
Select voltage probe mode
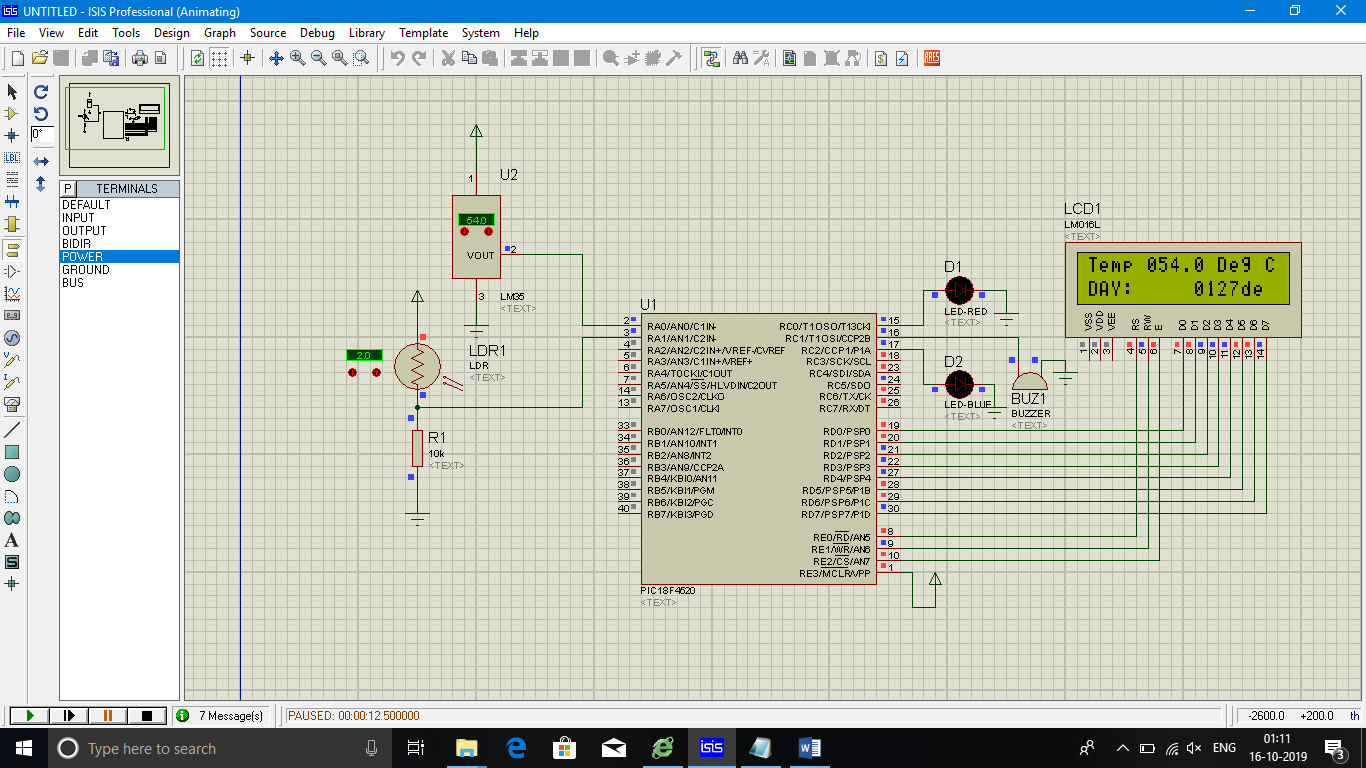pyautogui.click(x=12, y=360)
